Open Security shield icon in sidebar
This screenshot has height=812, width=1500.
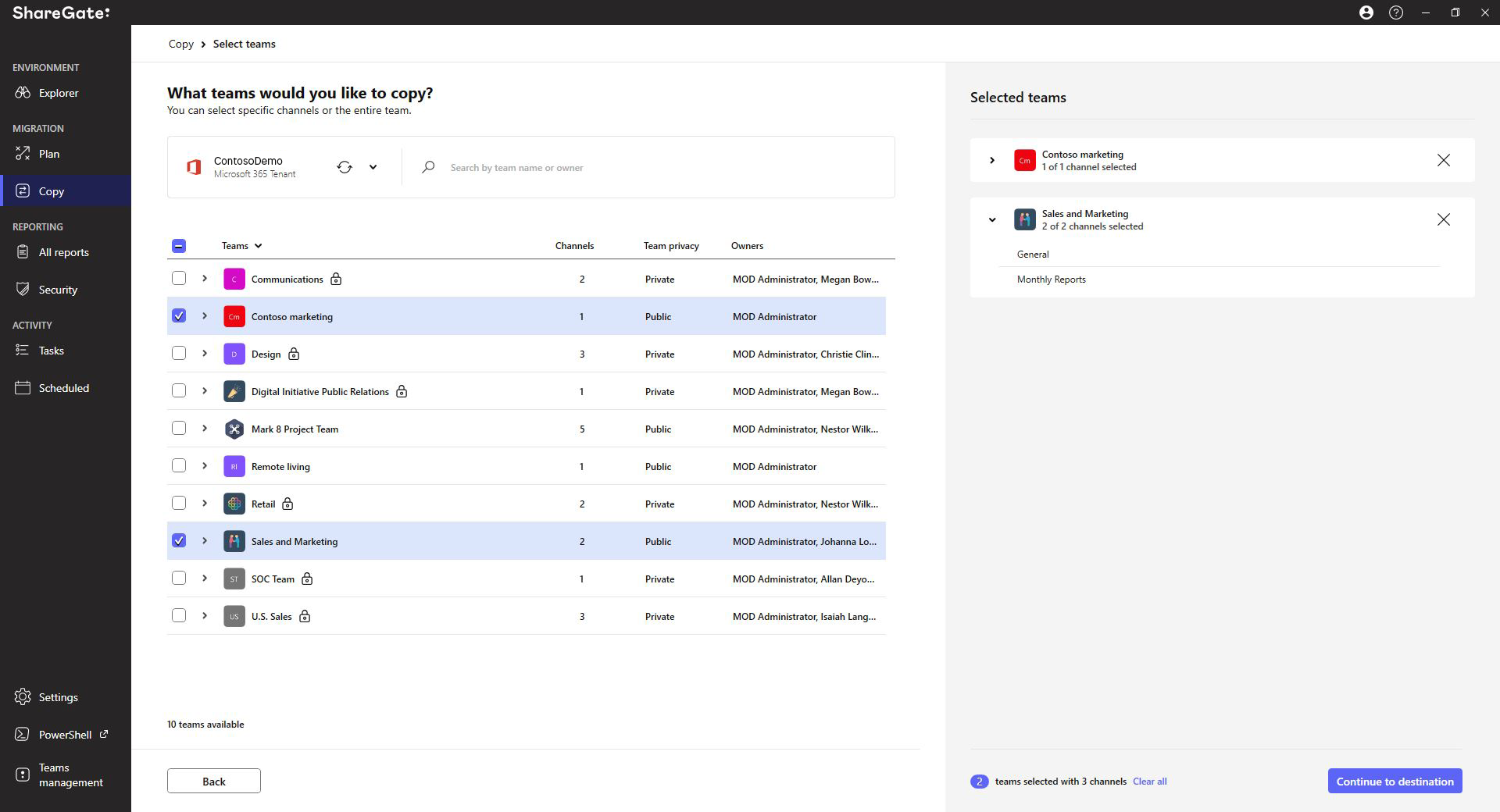23,290
